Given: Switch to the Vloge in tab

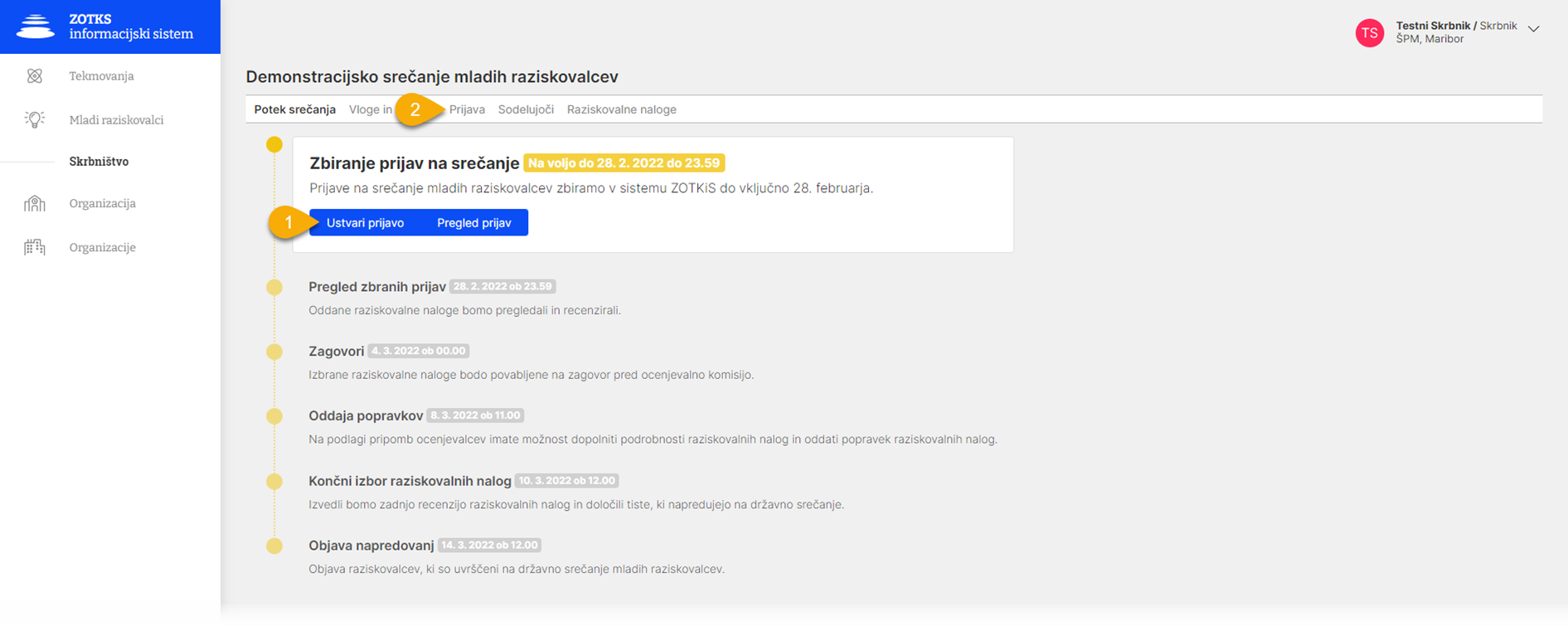Looking at the screenshot, I should pyautogui.click(x=371, y=109).
